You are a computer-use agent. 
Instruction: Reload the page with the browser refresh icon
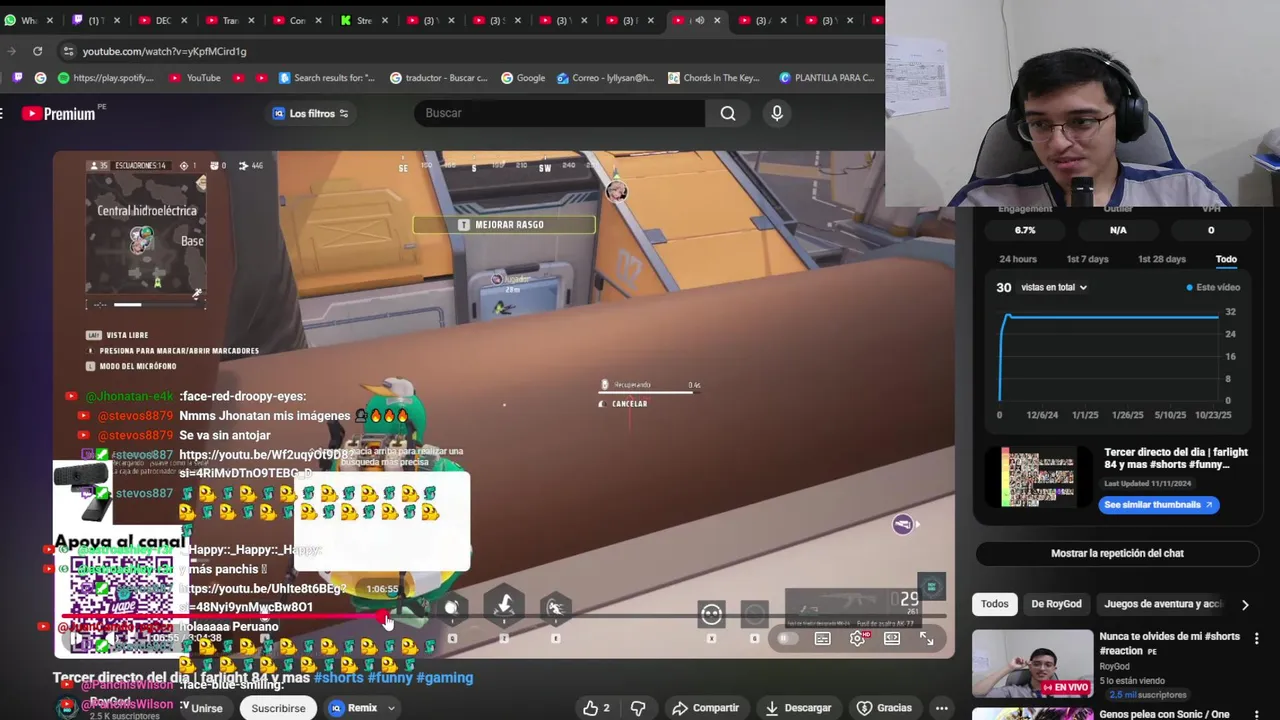pyautogui.click(x=38, y=51)
